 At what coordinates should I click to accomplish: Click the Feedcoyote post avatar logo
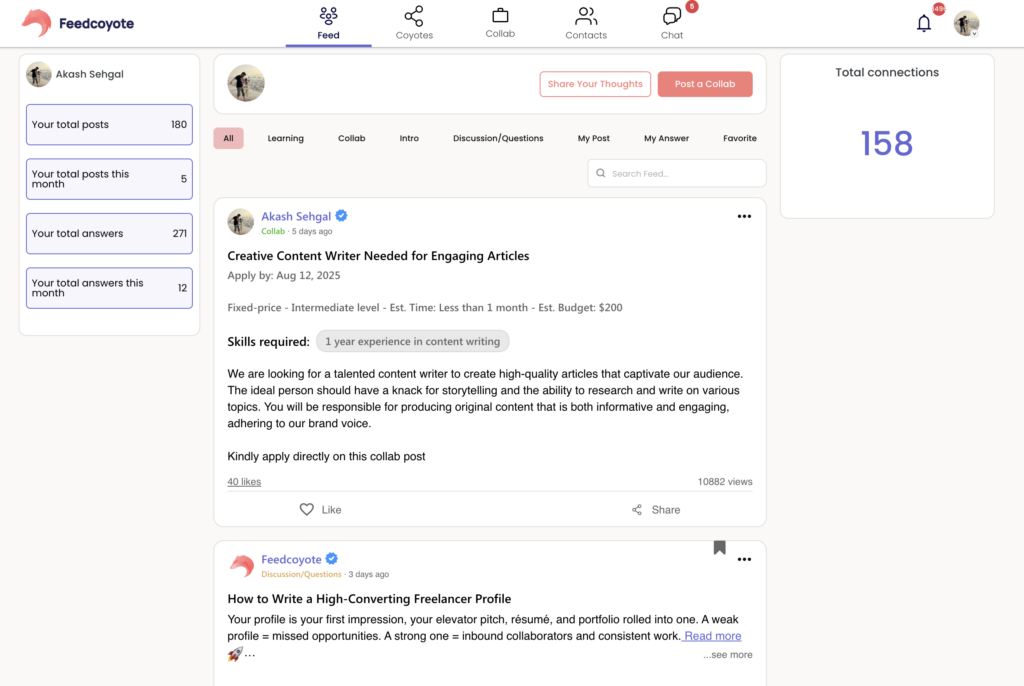[241, 565]
